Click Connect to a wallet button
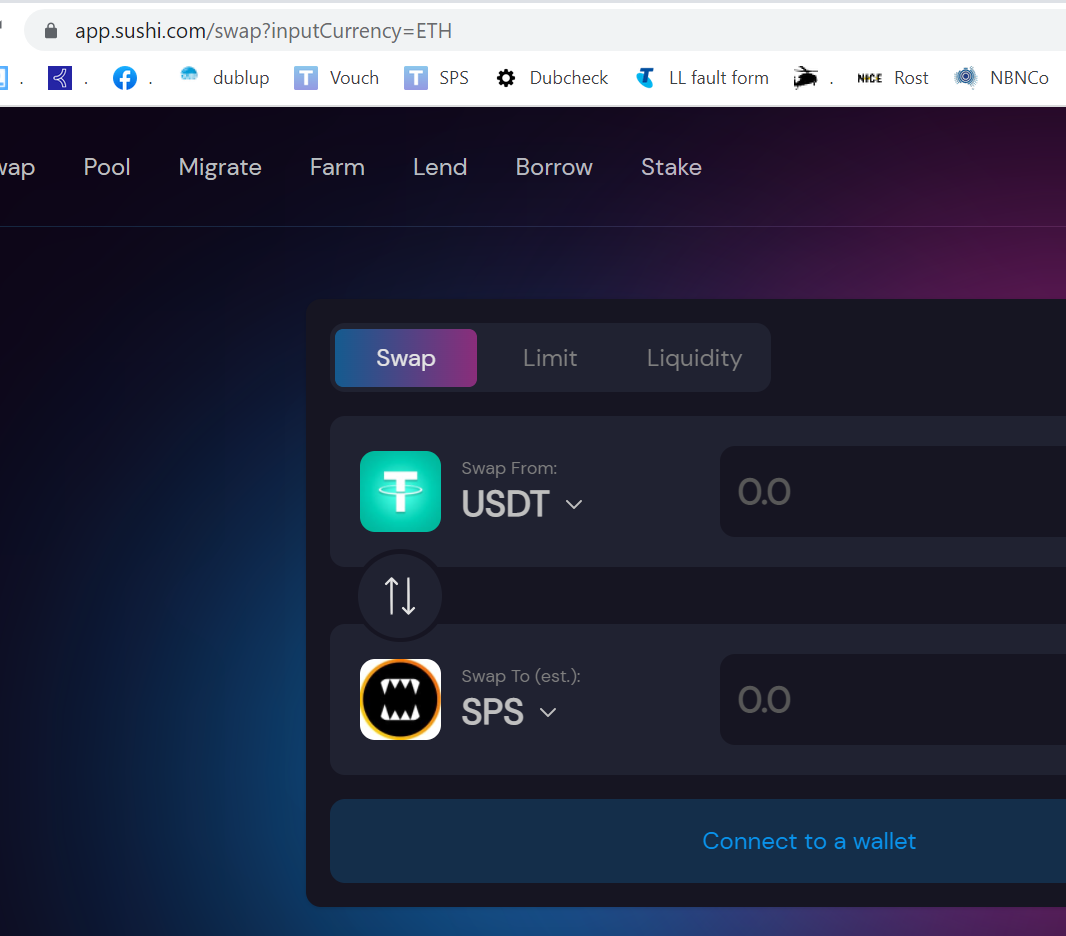Screen dimensions: 1066x936 point(698,842)
